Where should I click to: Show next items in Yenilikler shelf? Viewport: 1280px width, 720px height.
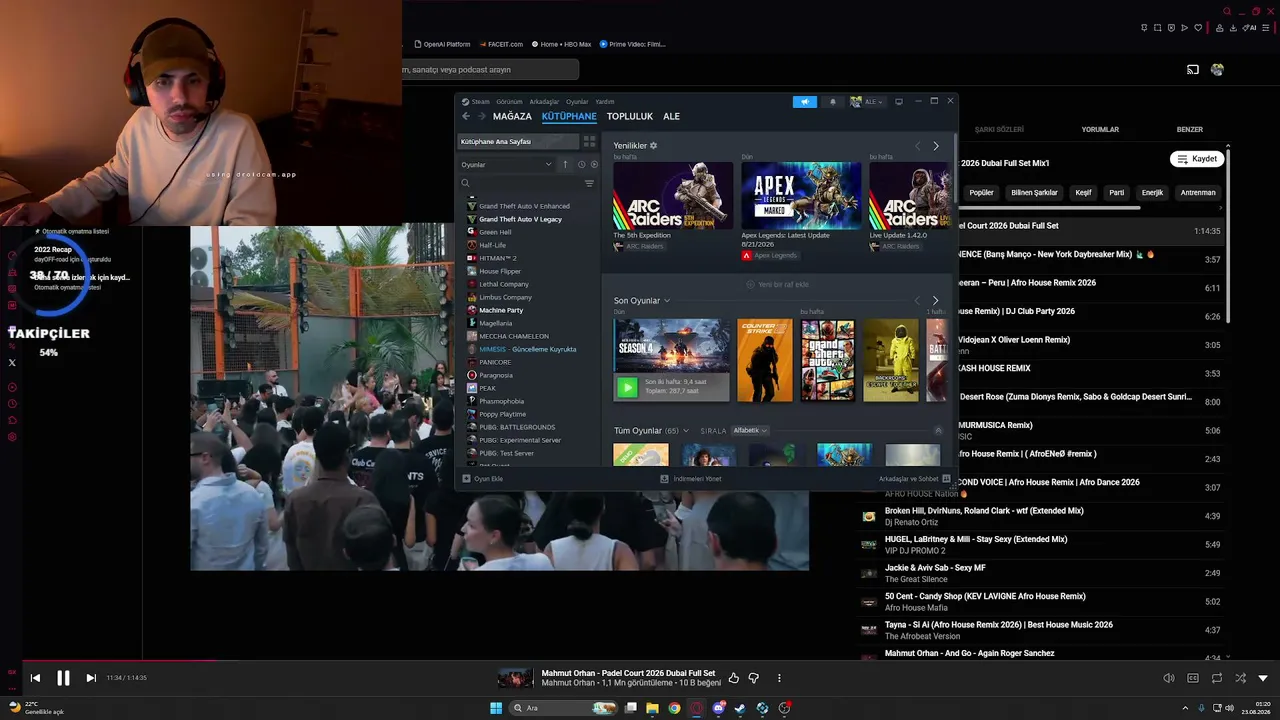click(x=936, y=146)
